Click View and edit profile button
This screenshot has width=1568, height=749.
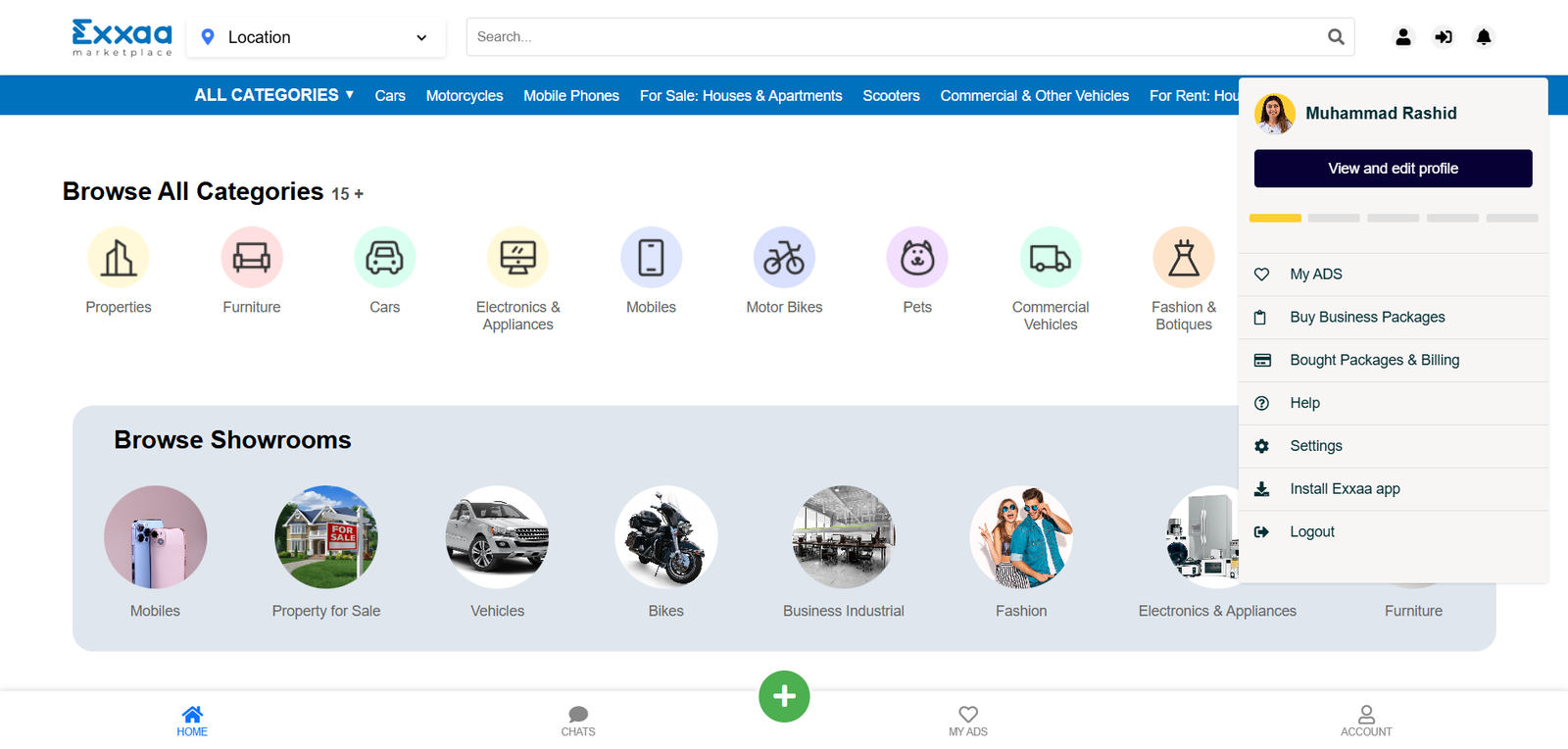(1393, 169)
